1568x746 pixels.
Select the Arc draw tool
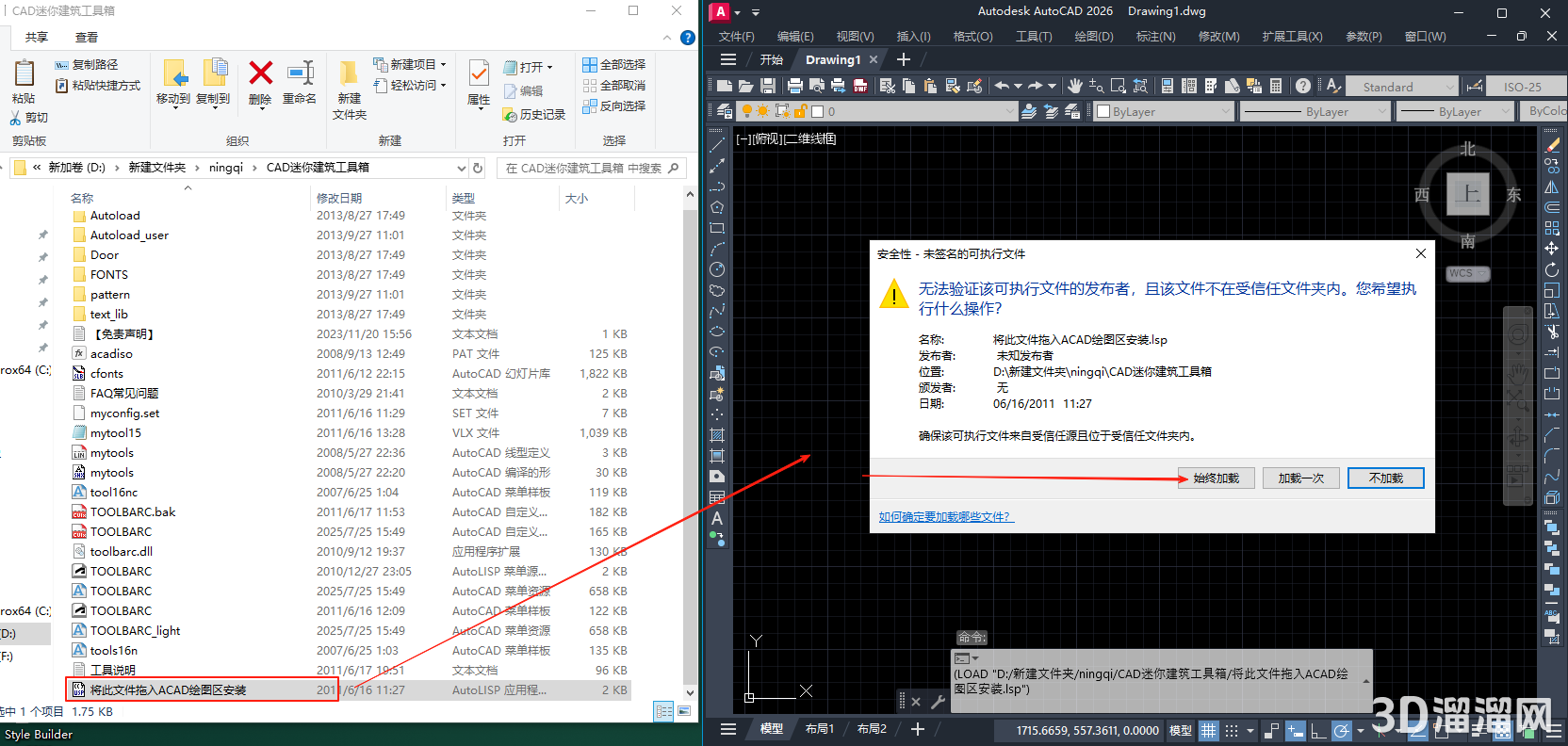(x=717, y=249)
